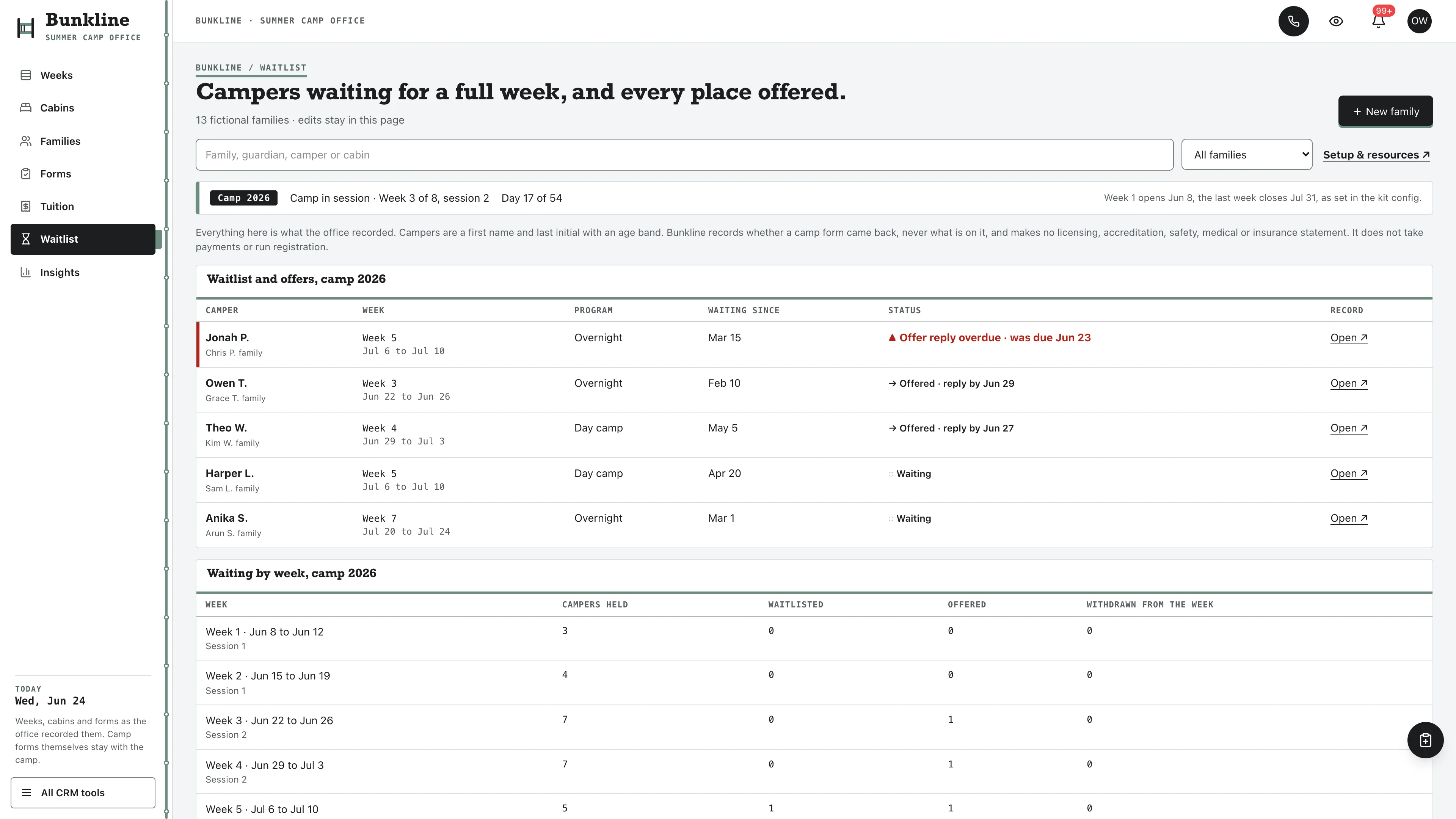
Task: Click the Waitlist hourglass icon in sidebar
Action: [25, 239]
